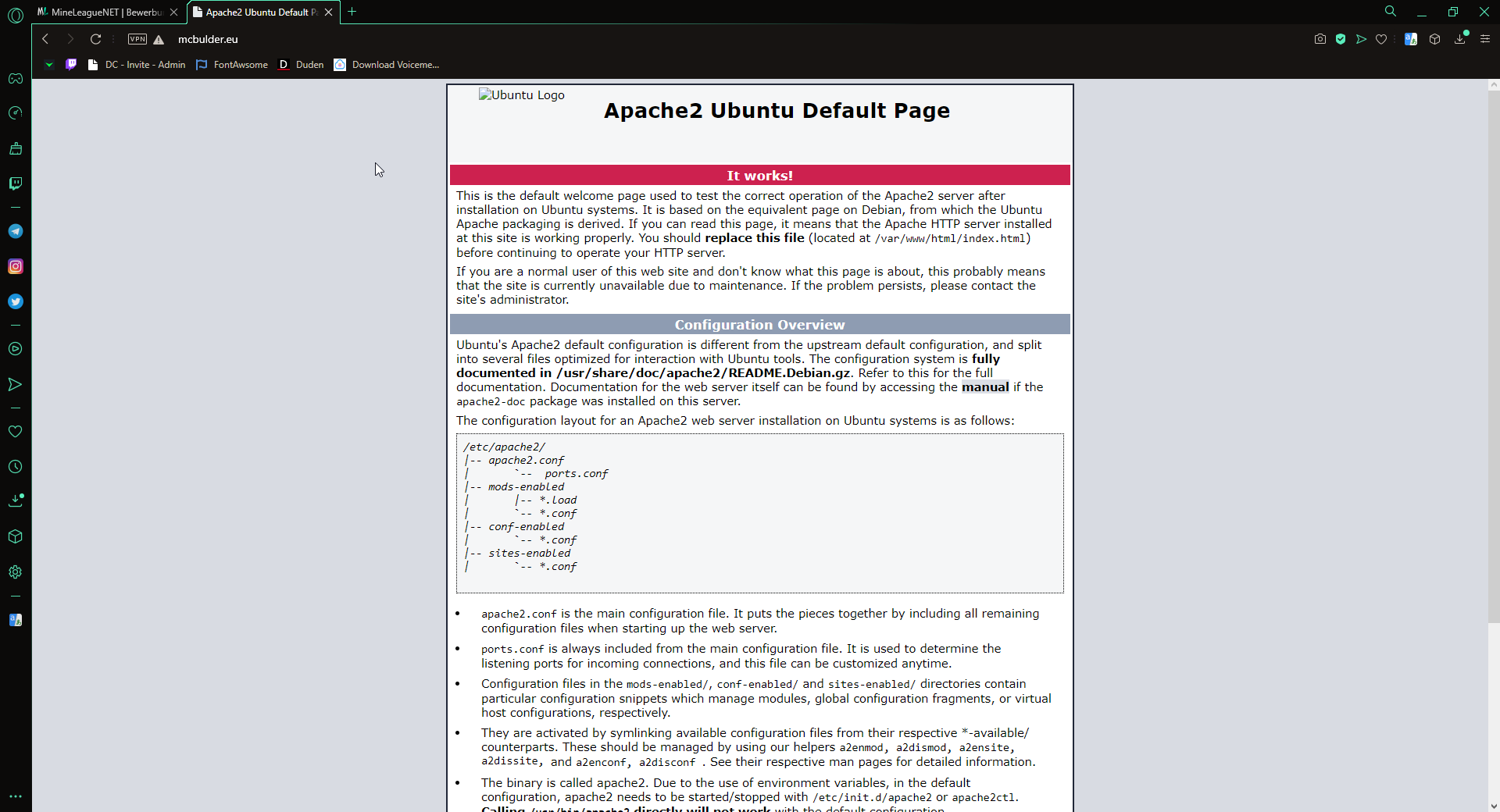Screen dimensions: 1500x812
Task: Open a new tab with plus button
Action: (352, 12)
